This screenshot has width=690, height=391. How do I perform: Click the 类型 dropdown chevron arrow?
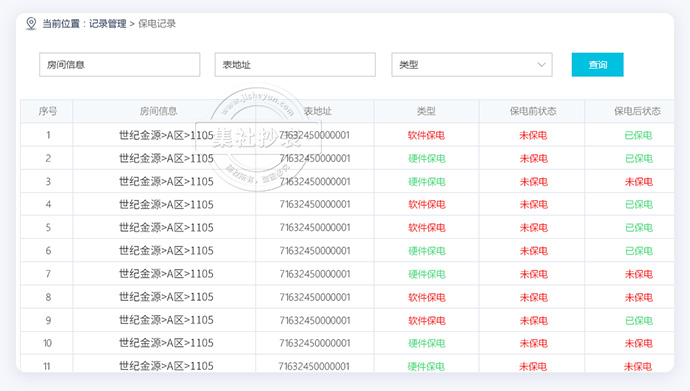point(541,65)
